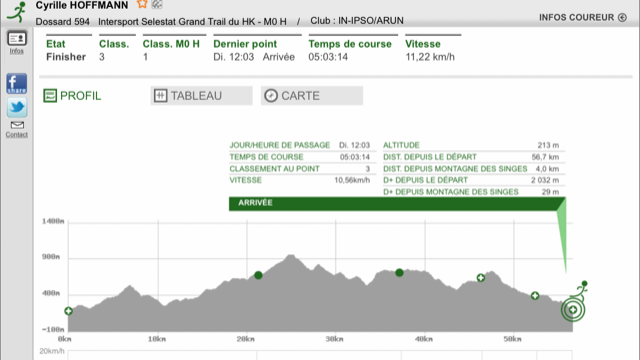Click the green ARRIVÉE banner
Viewport: 640px width, 360px height.
coord(393,204)
